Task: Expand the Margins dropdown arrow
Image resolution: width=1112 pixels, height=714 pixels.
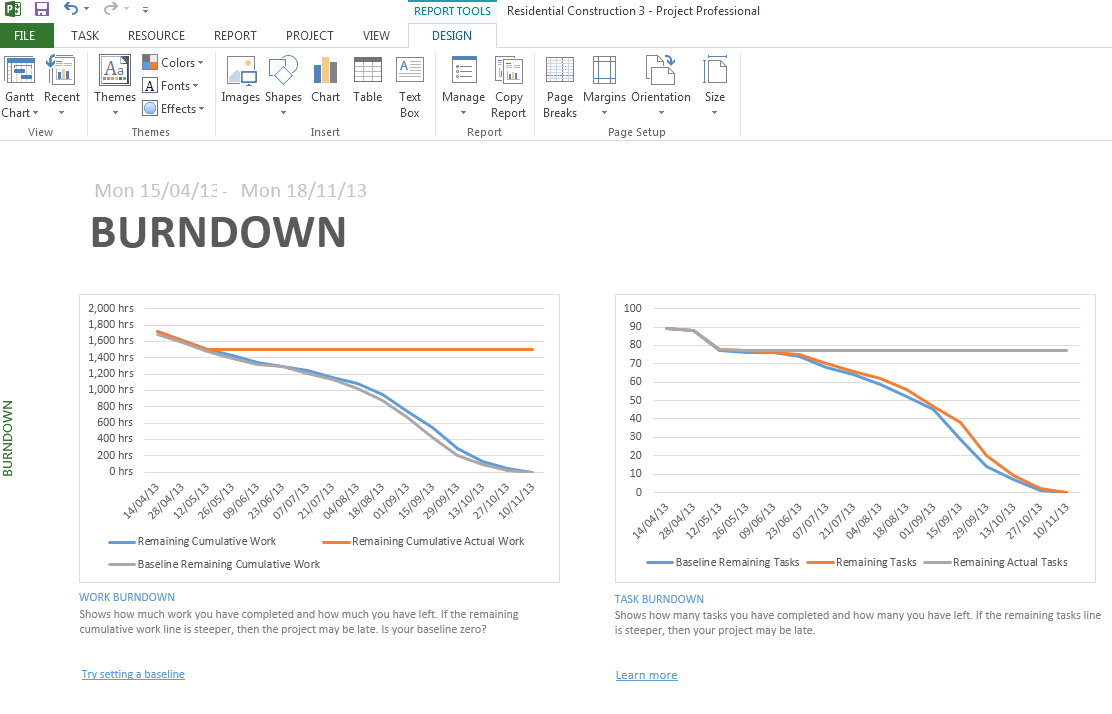Action: [604, 113]
